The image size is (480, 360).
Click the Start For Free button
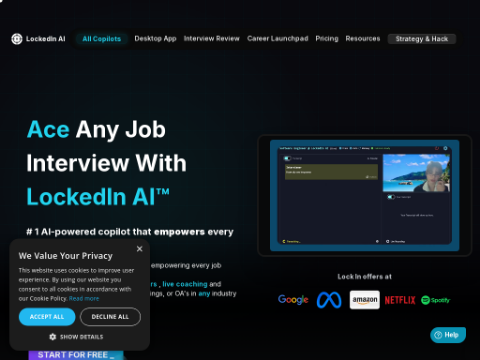76,355
